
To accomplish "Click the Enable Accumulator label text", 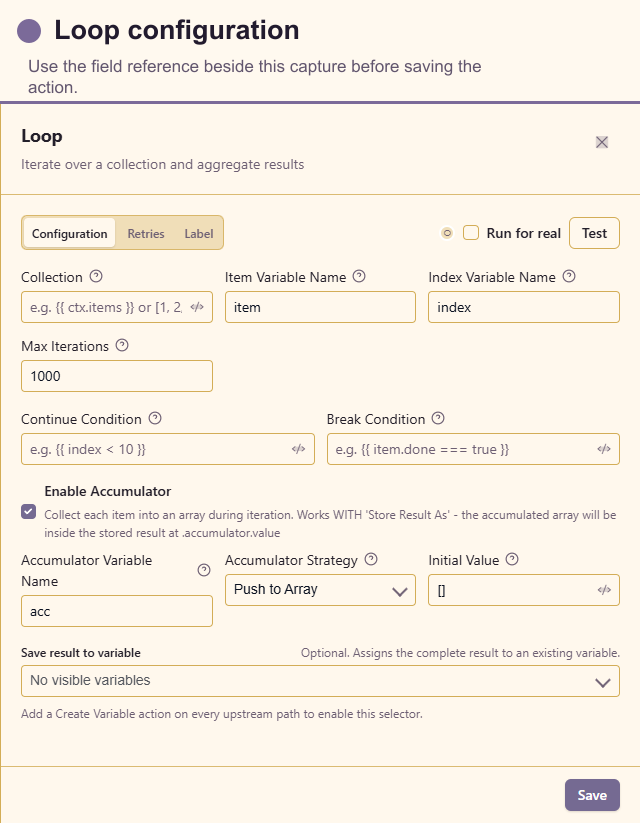I will click(x=108, y=491).
